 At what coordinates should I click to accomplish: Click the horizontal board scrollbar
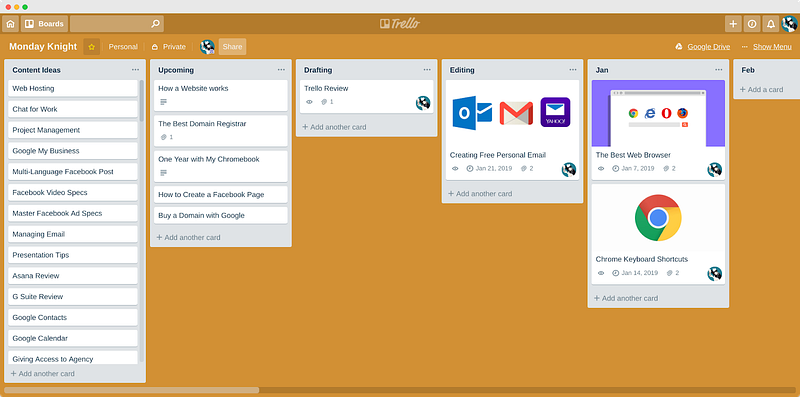pyautogui.click(x=132, y=390)
